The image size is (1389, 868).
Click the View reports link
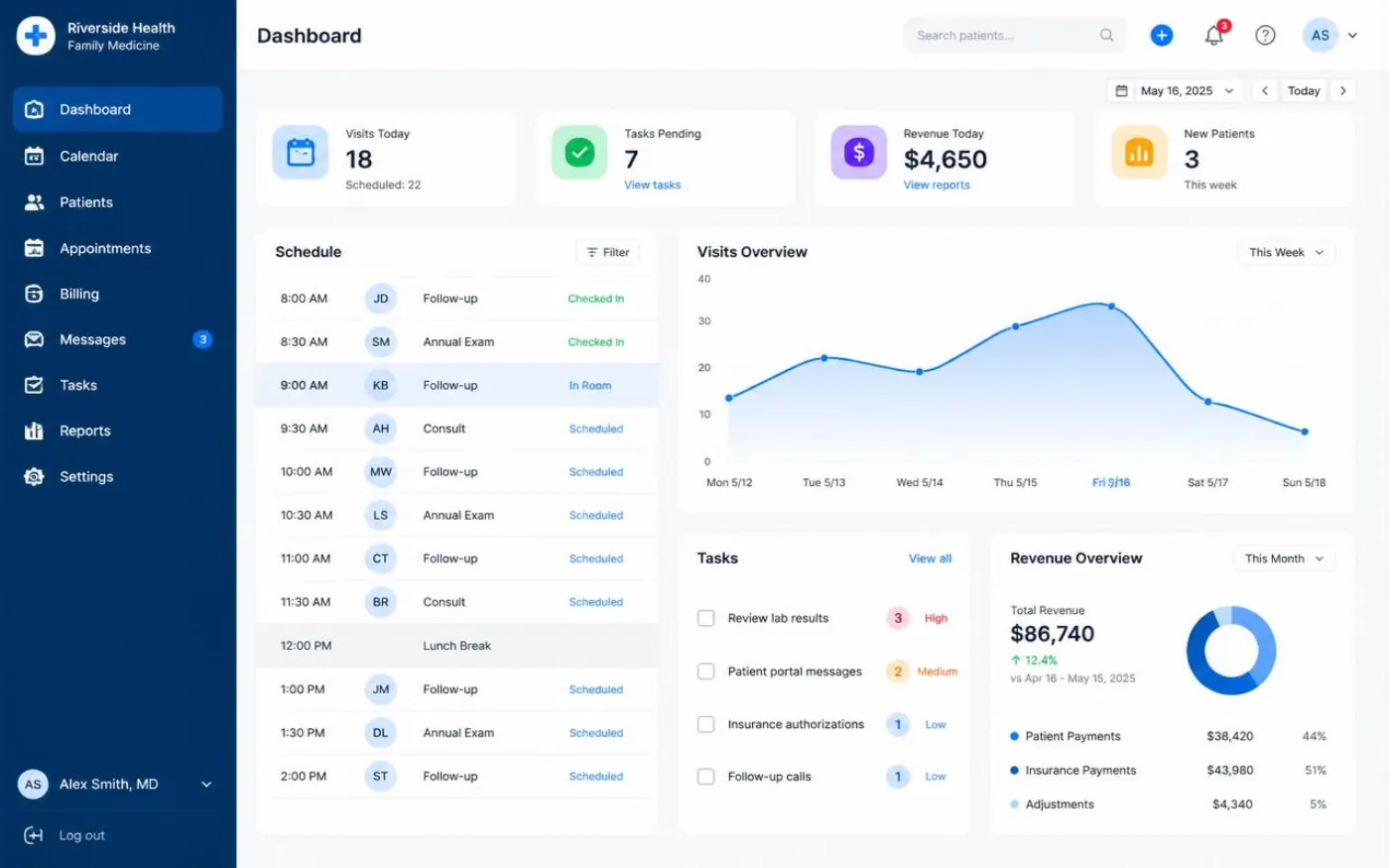pyautogui.click(x=937, y=185)
